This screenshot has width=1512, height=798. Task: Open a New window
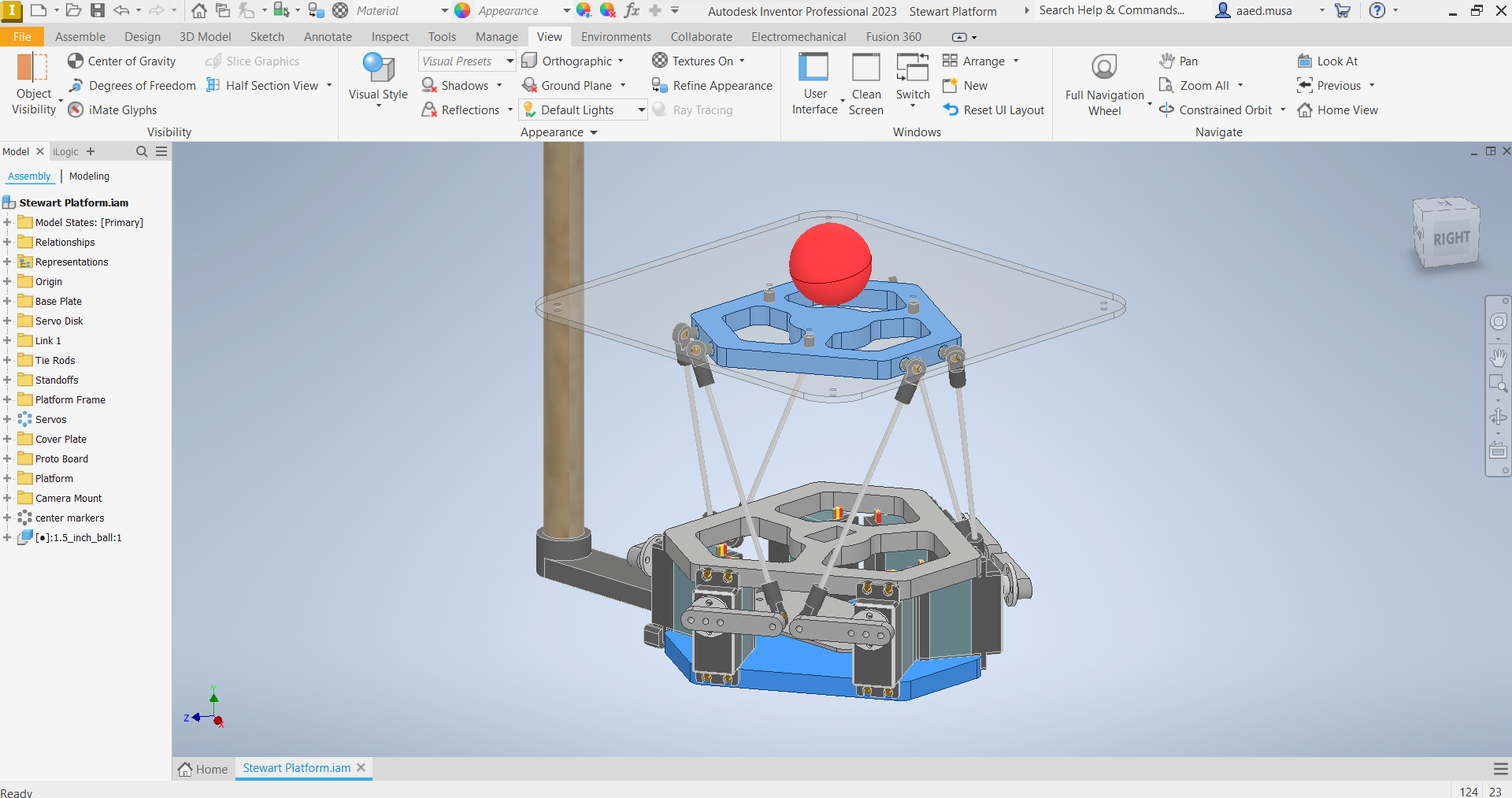pyautogui.click(x=965, y=86)
